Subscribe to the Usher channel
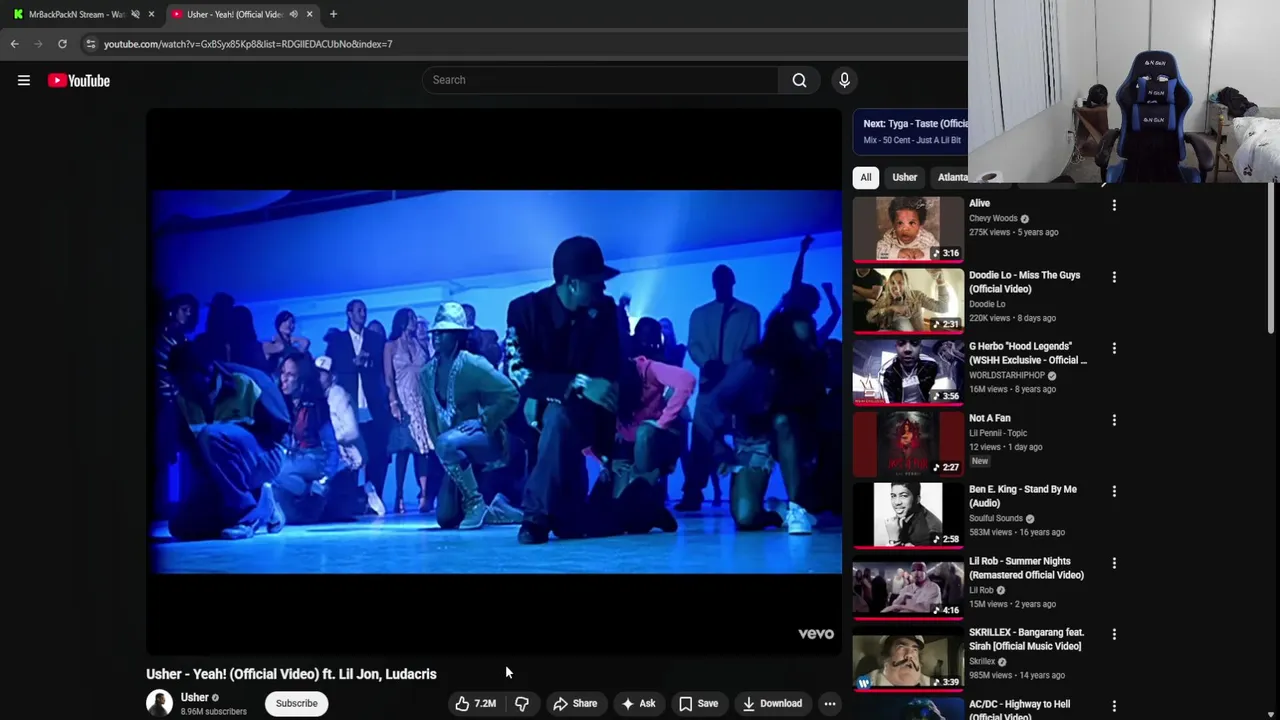 tap(296, 703)
